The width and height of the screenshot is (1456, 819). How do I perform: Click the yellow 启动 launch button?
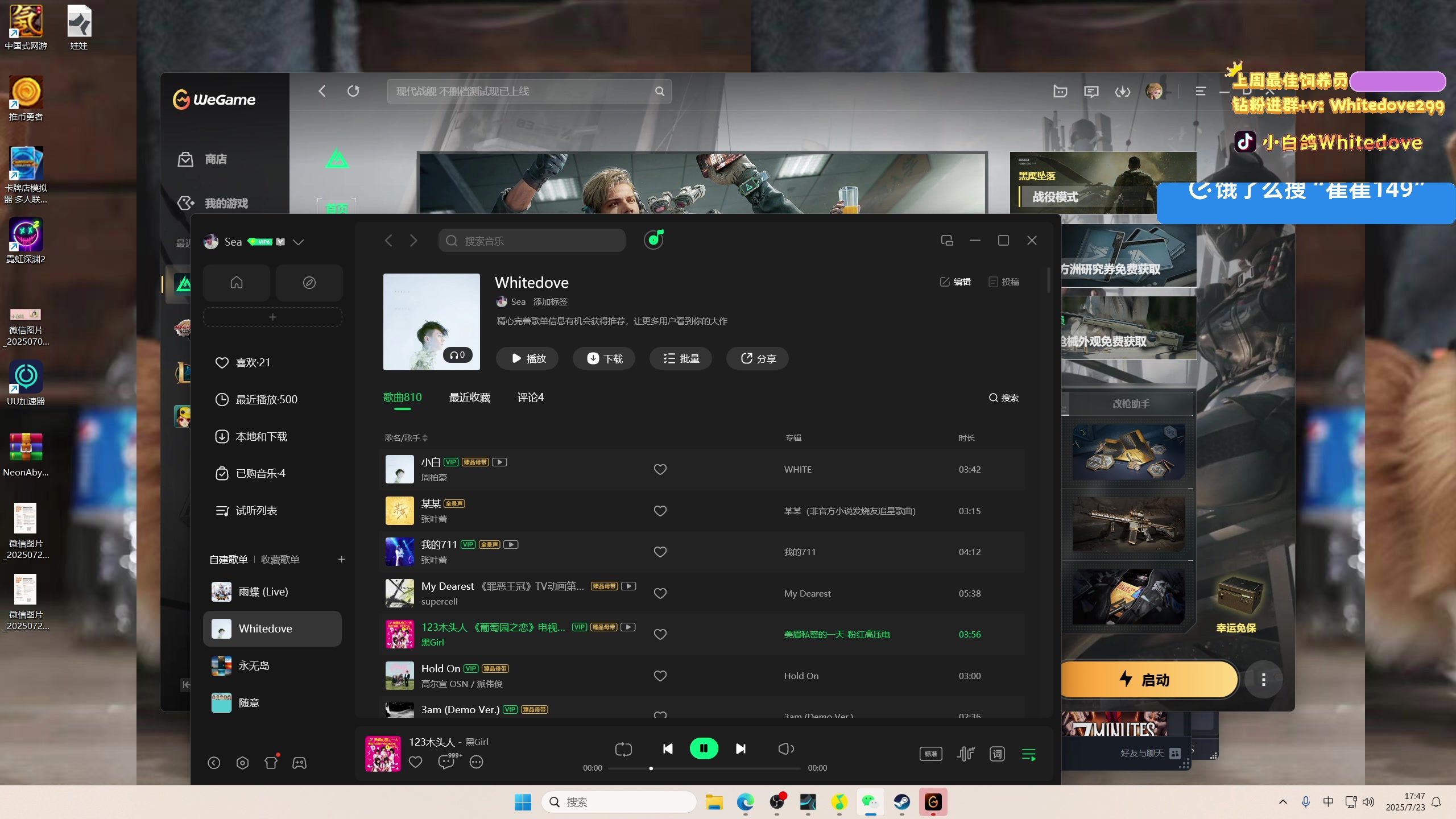[1149, 679]
